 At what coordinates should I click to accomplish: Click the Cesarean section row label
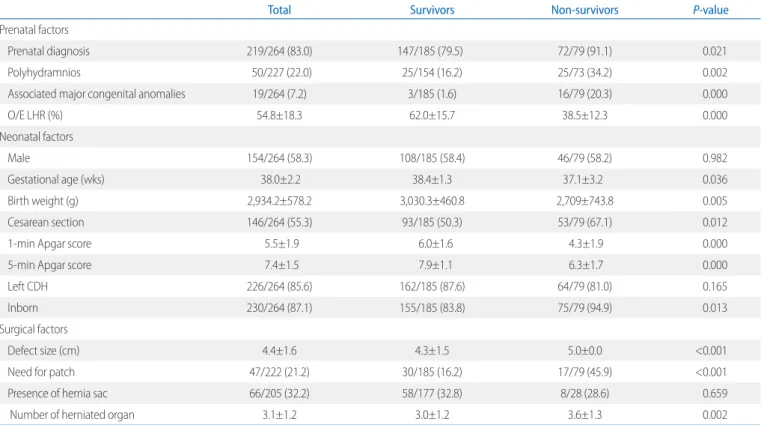coord(46,222)
